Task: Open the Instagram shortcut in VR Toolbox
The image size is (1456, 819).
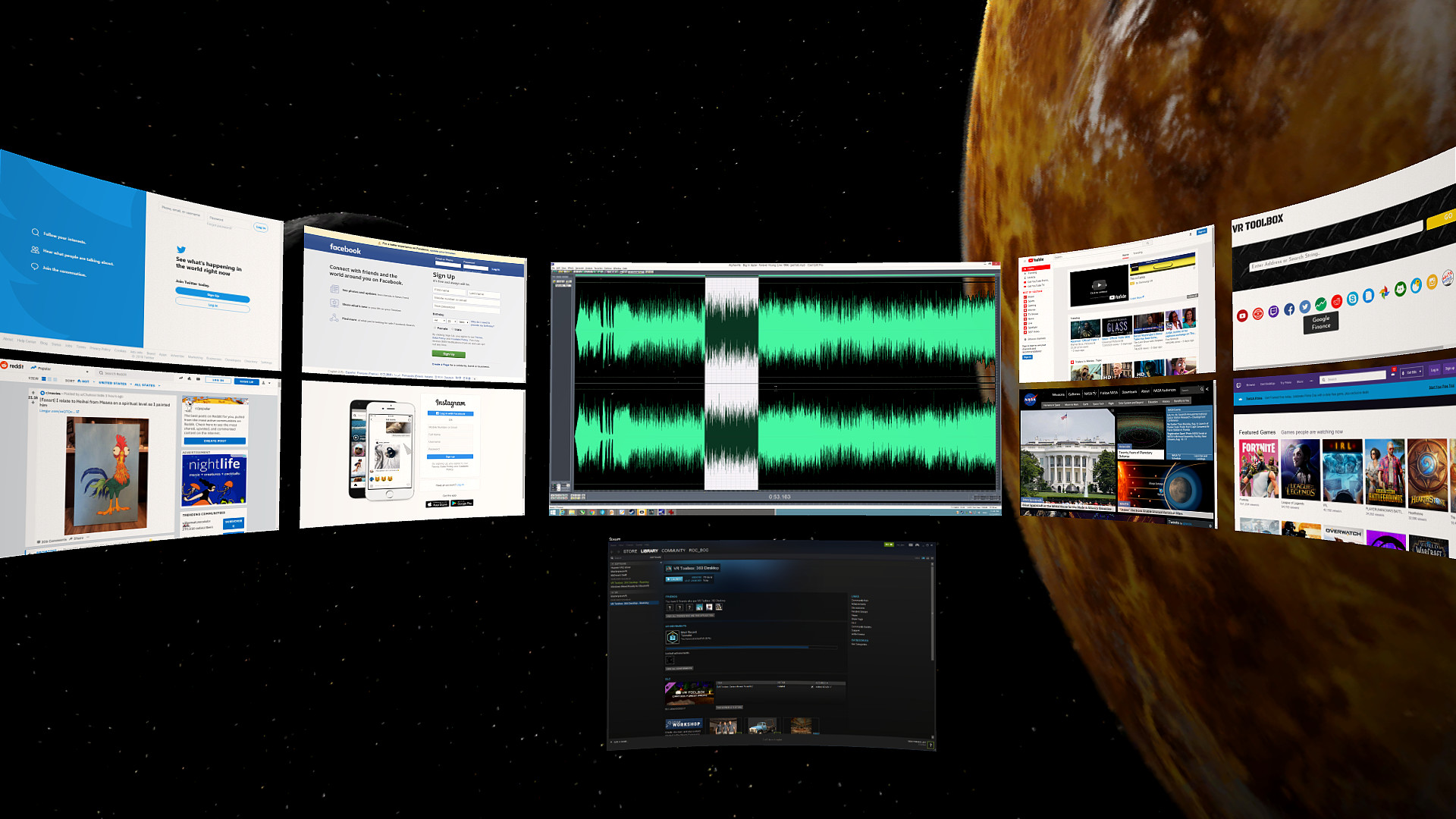Action: 1432,284
